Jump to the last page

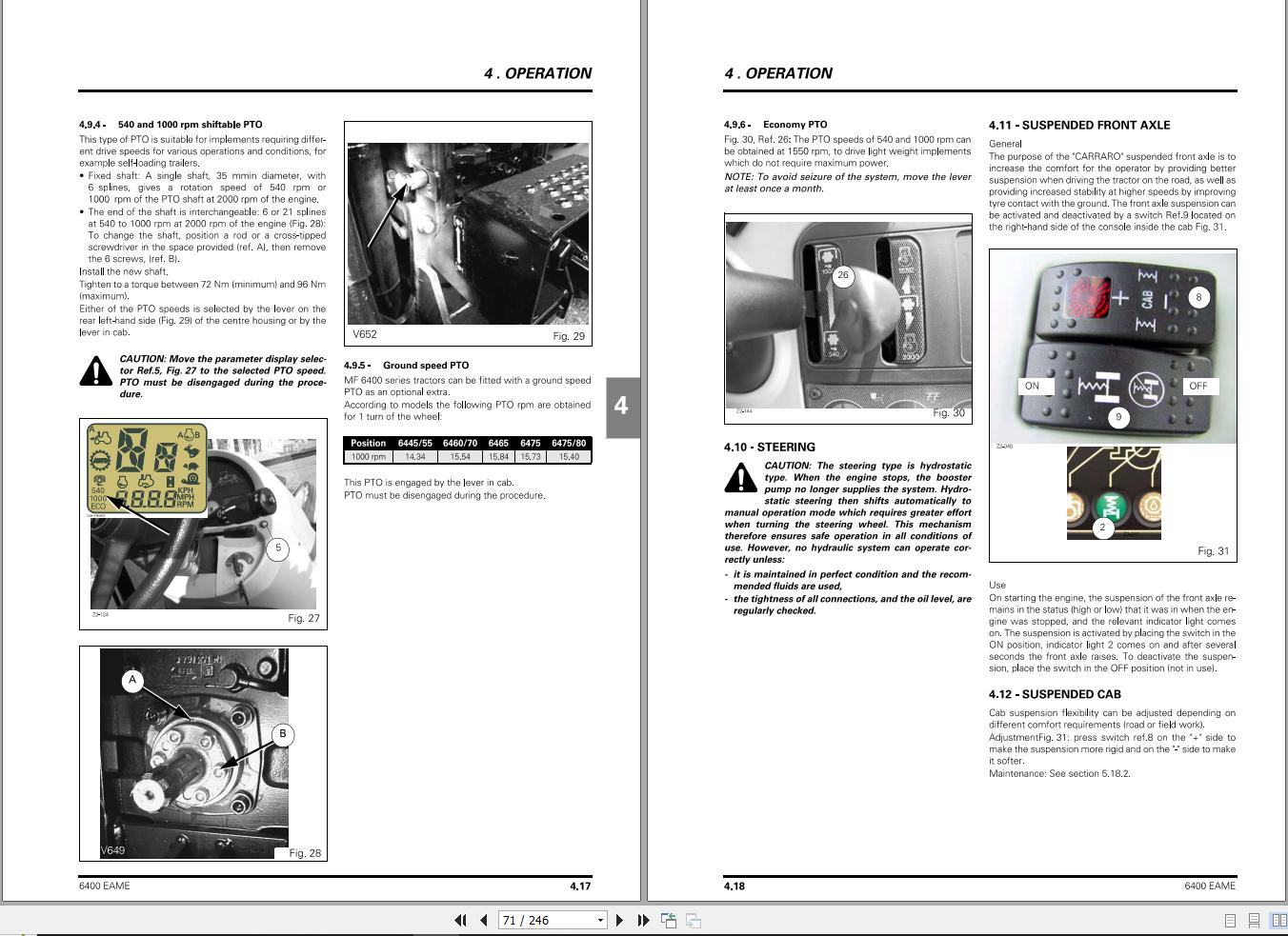[x=643, y=920]
